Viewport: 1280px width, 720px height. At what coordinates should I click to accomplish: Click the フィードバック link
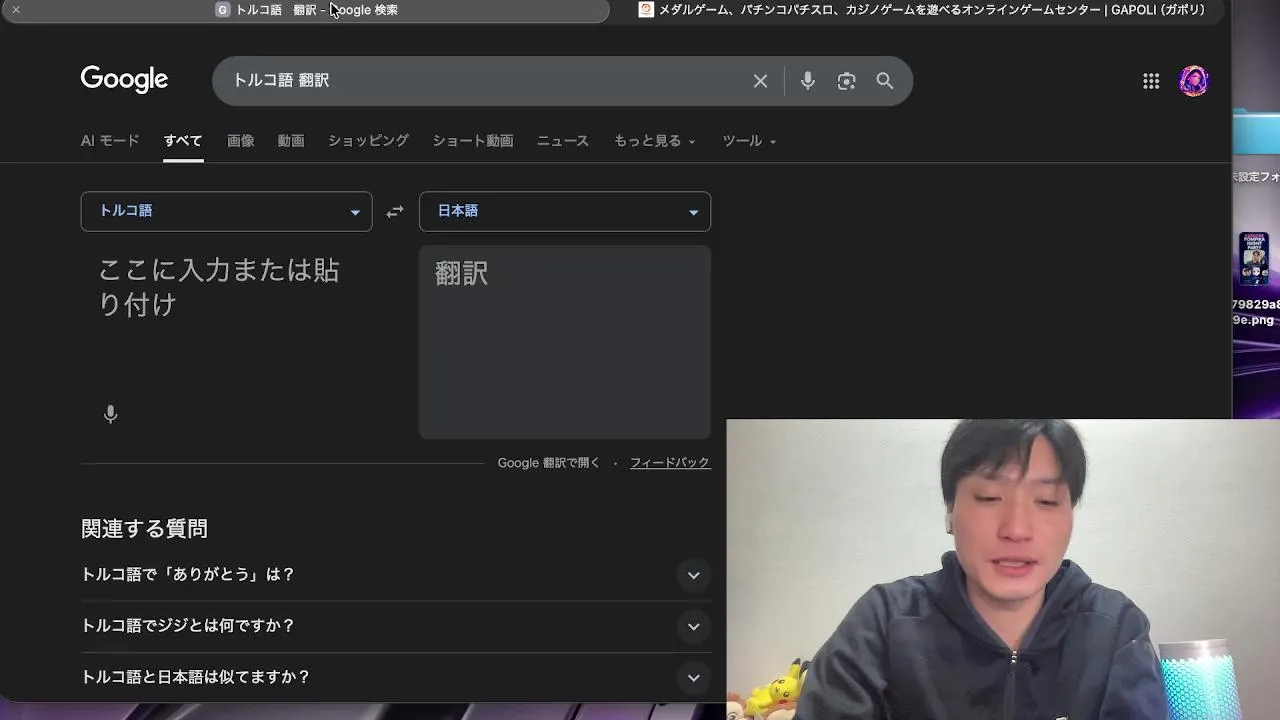point(670,463)
